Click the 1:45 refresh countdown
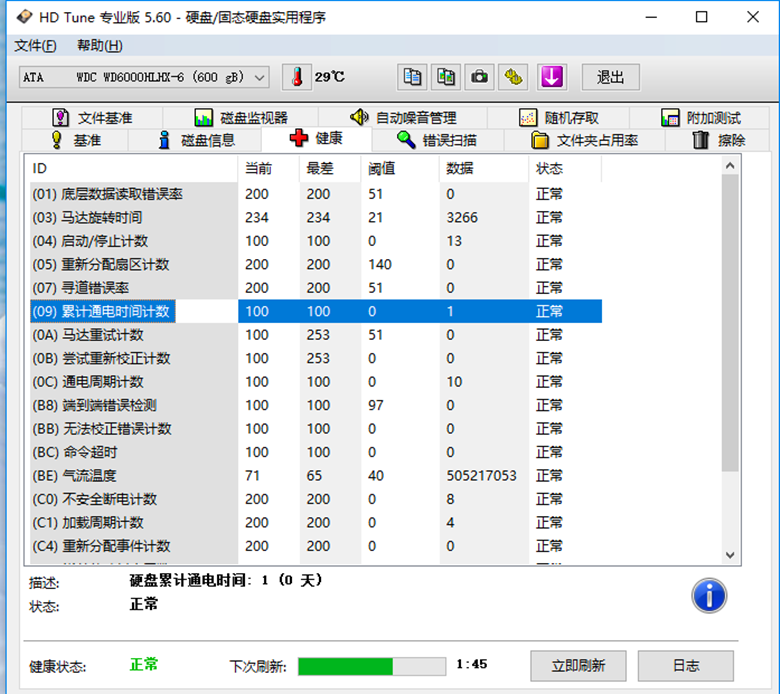Image resolution: width=780 pixels, height=694 pixels. pos(472,664)
